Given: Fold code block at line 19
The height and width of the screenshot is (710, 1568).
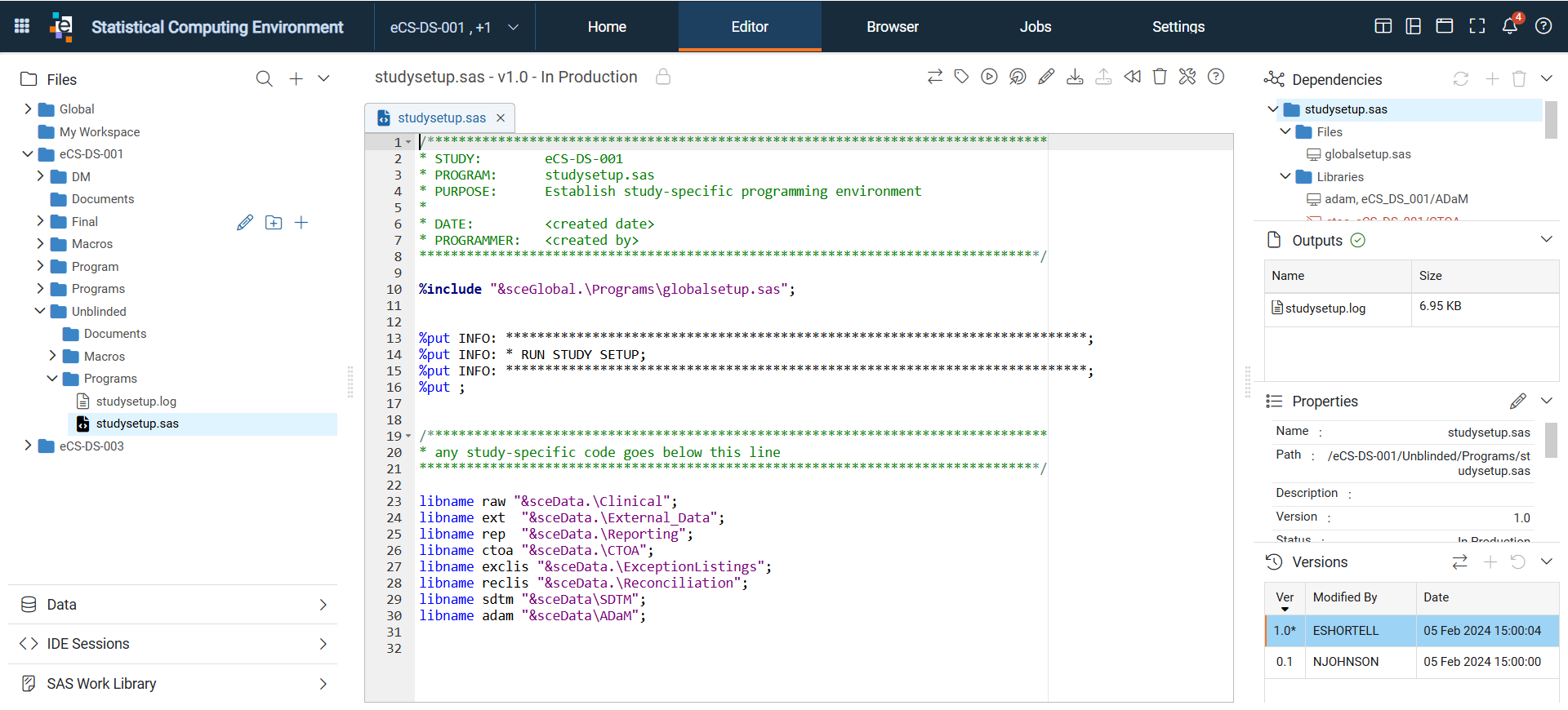Looking at the screenshot, I should [x=408, y=436].
